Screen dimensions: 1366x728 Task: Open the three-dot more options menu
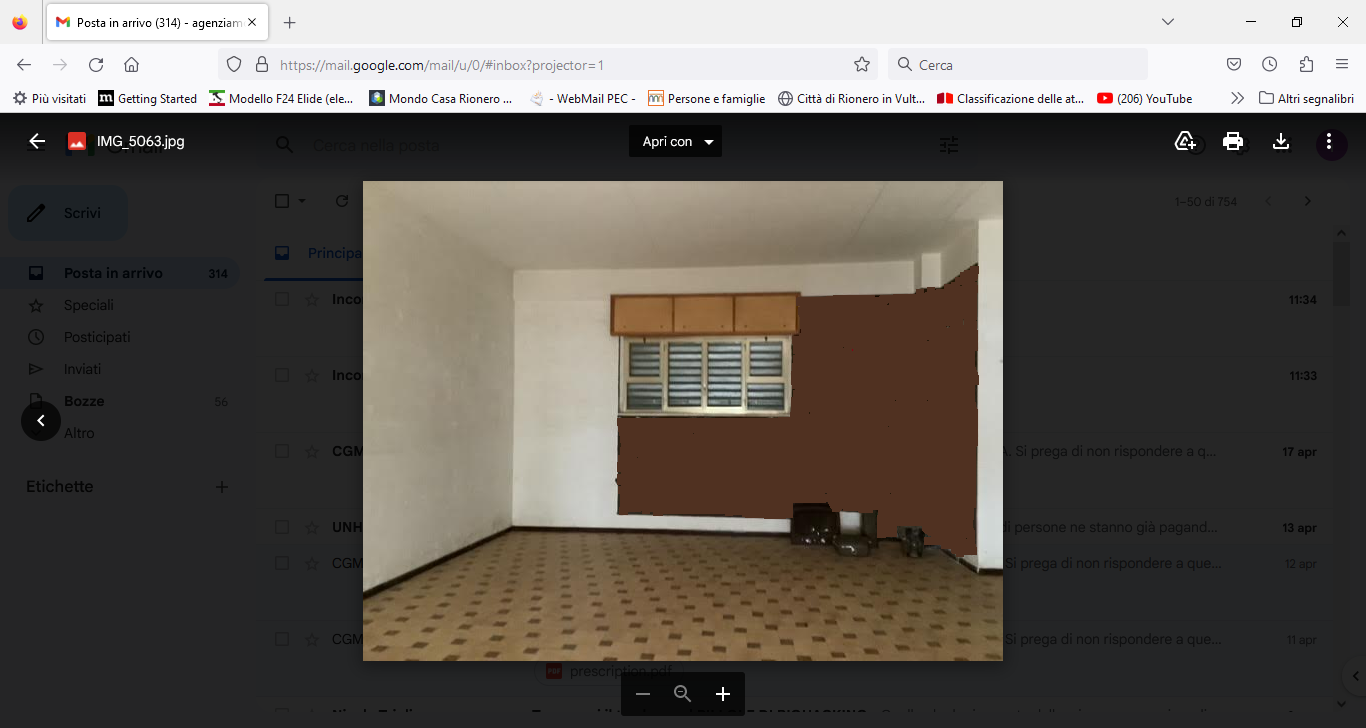coord(1329,141)
